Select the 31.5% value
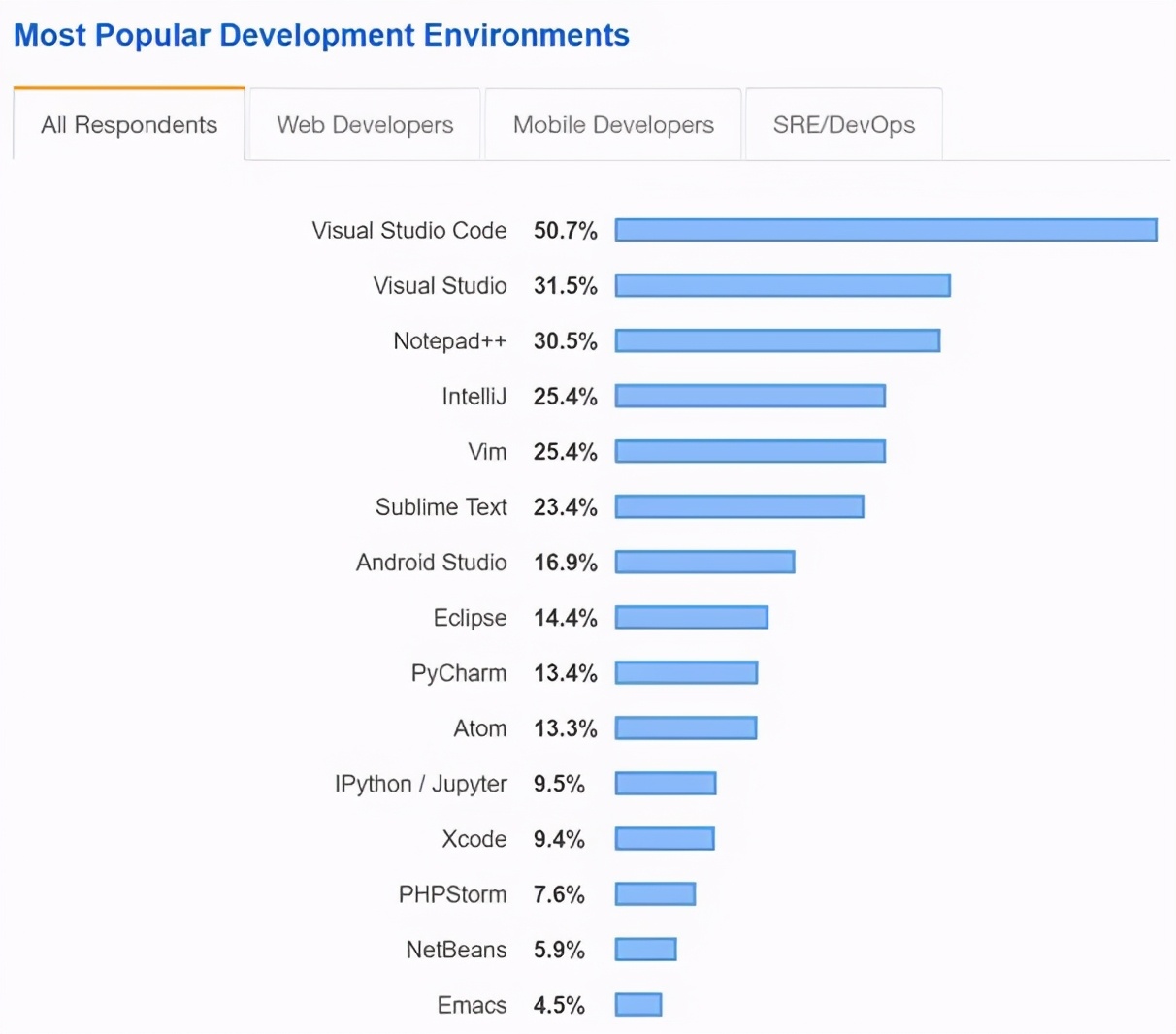The image size is (1176, 1034). click(x=566, y=285)
